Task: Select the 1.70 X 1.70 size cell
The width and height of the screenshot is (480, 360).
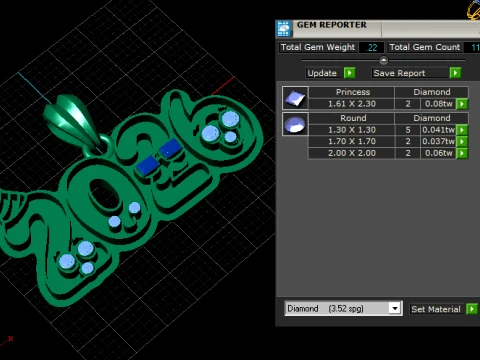Action: 352,141
